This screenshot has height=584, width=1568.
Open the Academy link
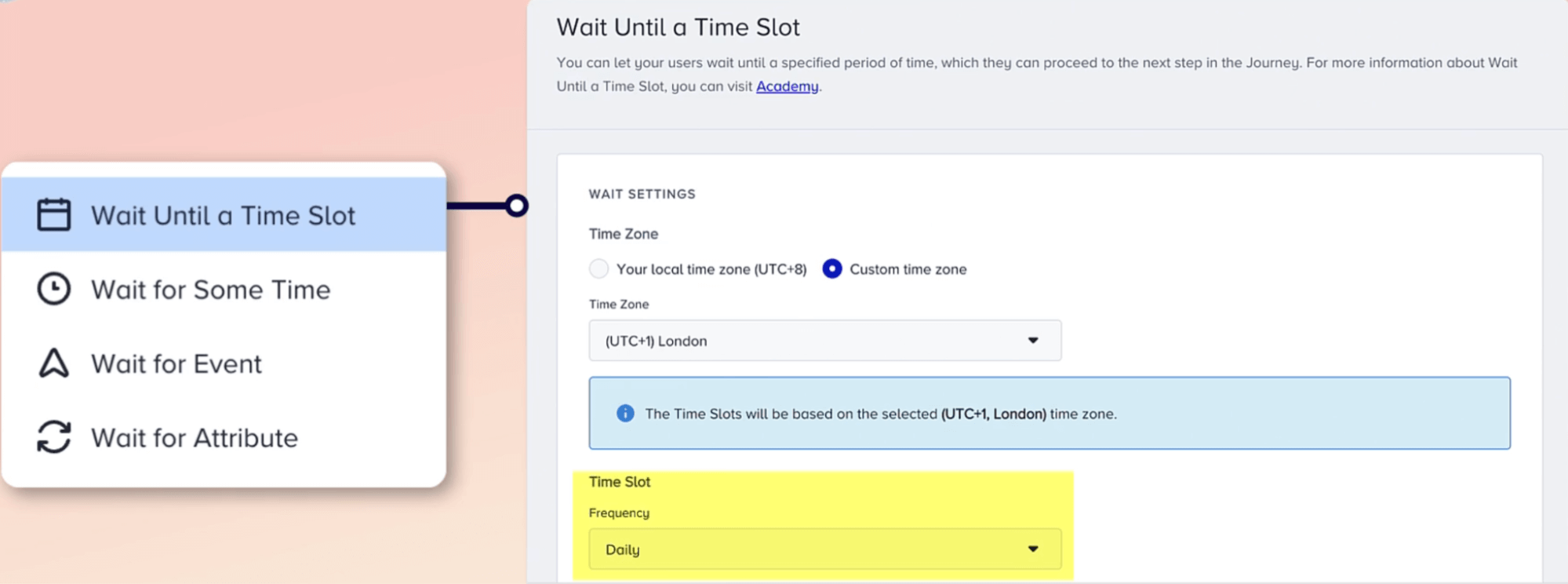coord(787,86)
